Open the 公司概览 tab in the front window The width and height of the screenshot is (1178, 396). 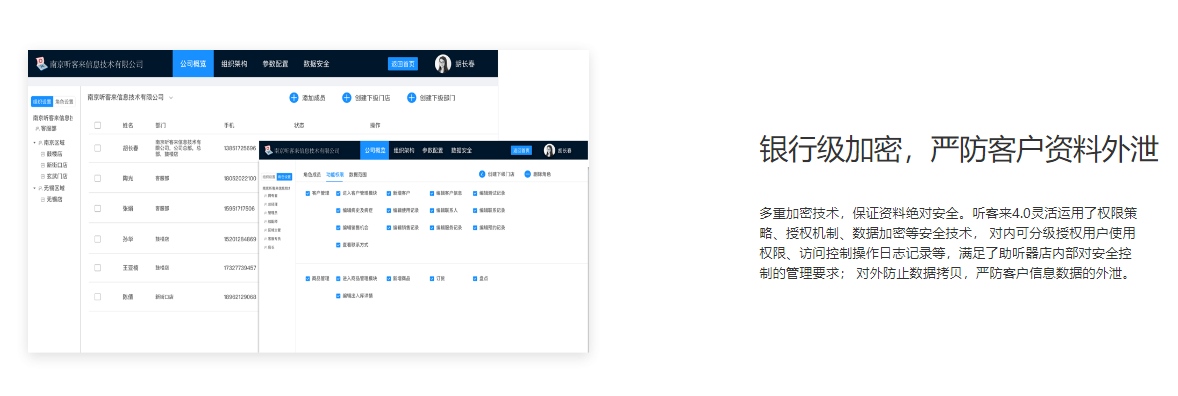point(375,150)
